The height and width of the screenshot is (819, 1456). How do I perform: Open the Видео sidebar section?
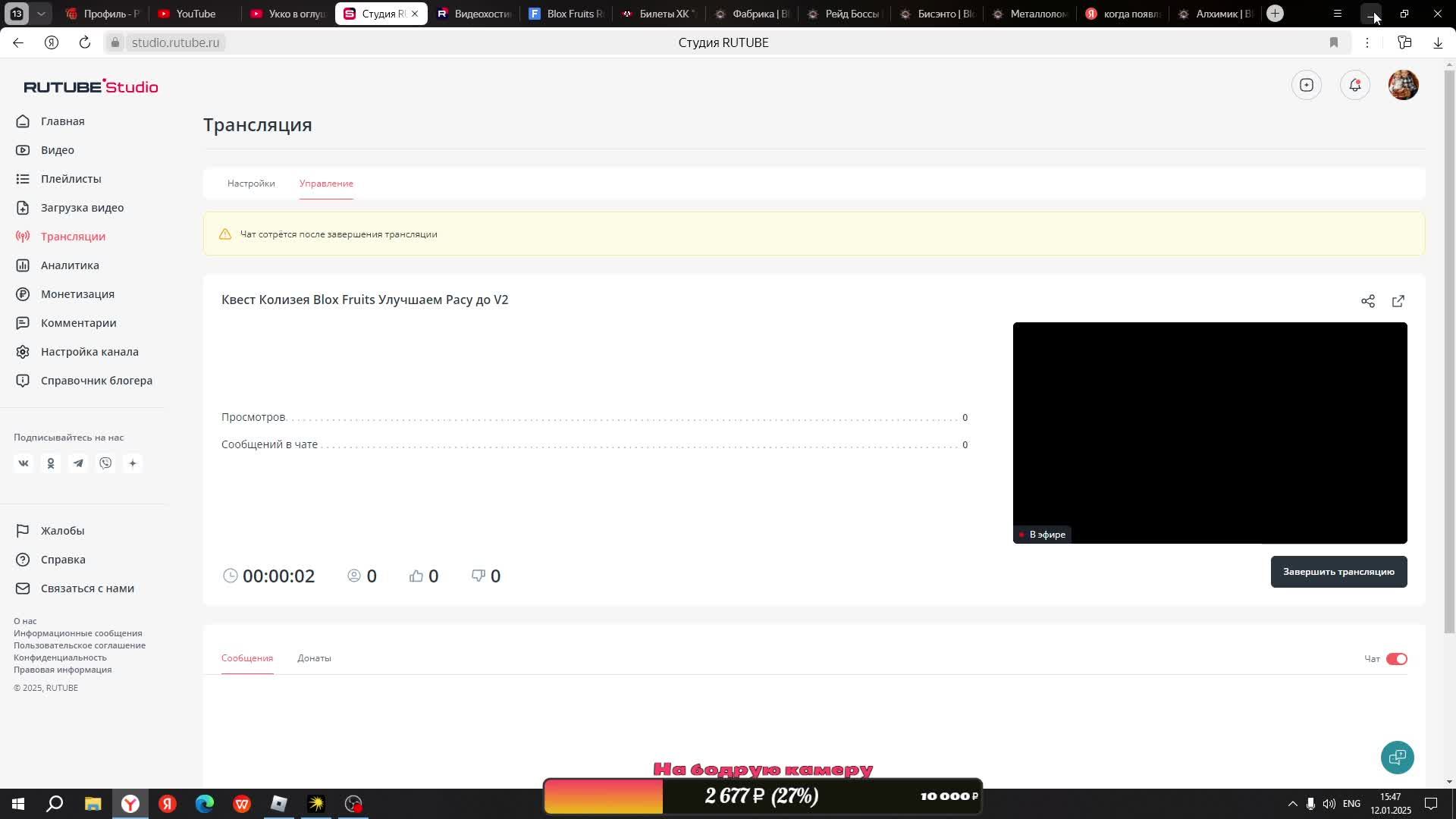click(58, 150)
